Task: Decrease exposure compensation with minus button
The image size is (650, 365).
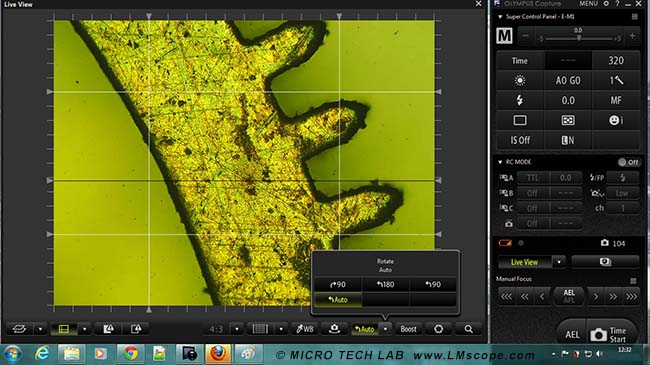Action: 525,36
